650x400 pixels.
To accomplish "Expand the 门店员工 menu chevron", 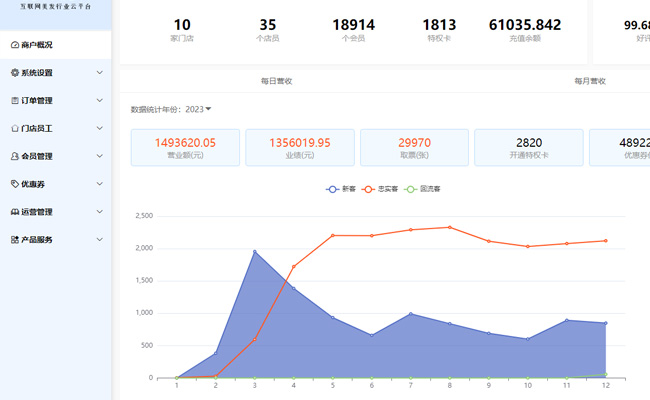I will coord(99,128).
